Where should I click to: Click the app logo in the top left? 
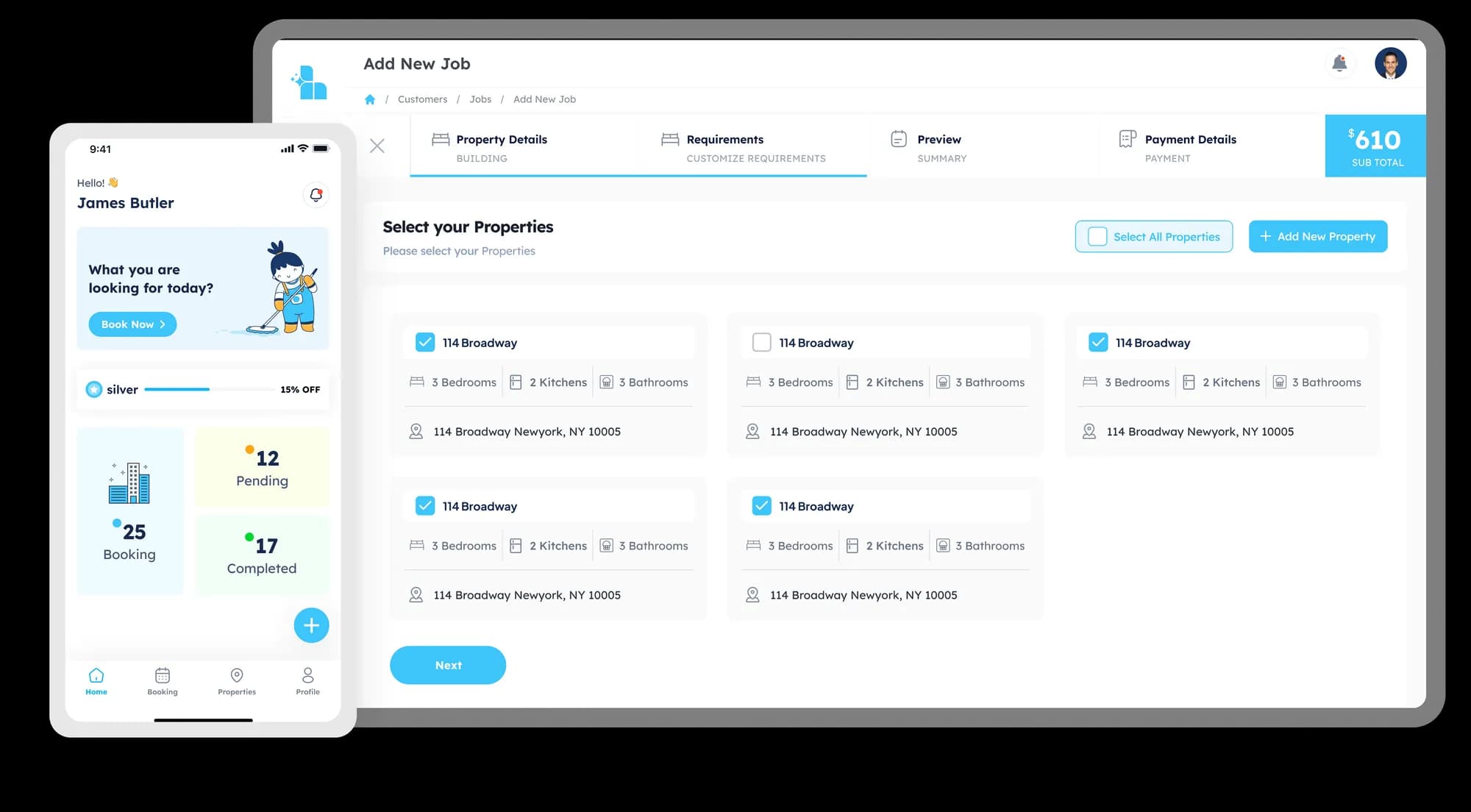pyautogui.click(x=310, y=82)
